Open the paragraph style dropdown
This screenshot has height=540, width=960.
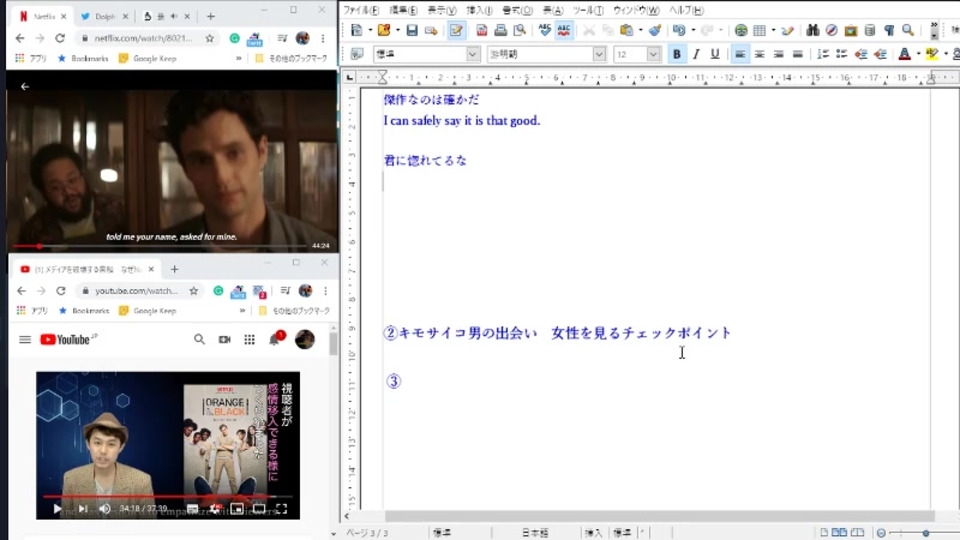tap(473, 54)
